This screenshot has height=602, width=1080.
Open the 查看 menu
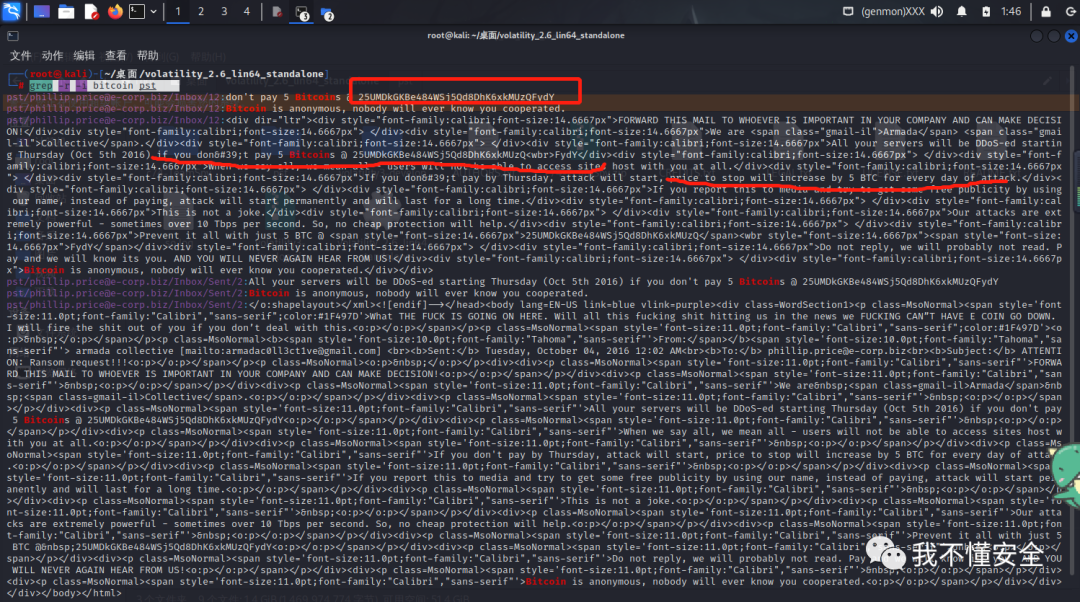pyautogui.click(x=115, y=56)
